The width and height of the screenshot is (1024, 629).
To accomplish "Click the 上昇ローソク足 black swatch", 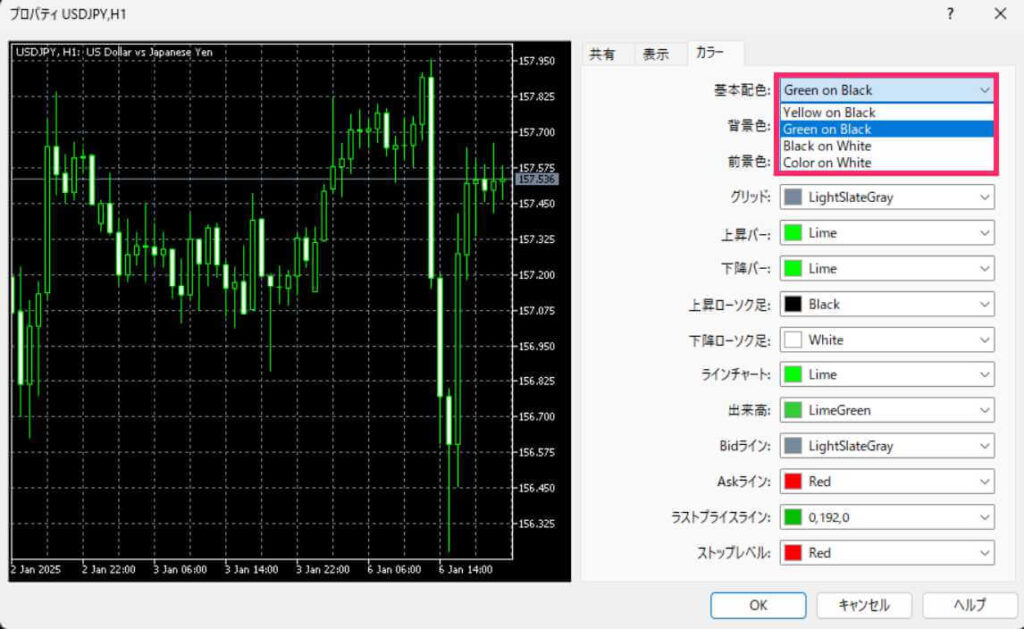I will tap(793, 304).
